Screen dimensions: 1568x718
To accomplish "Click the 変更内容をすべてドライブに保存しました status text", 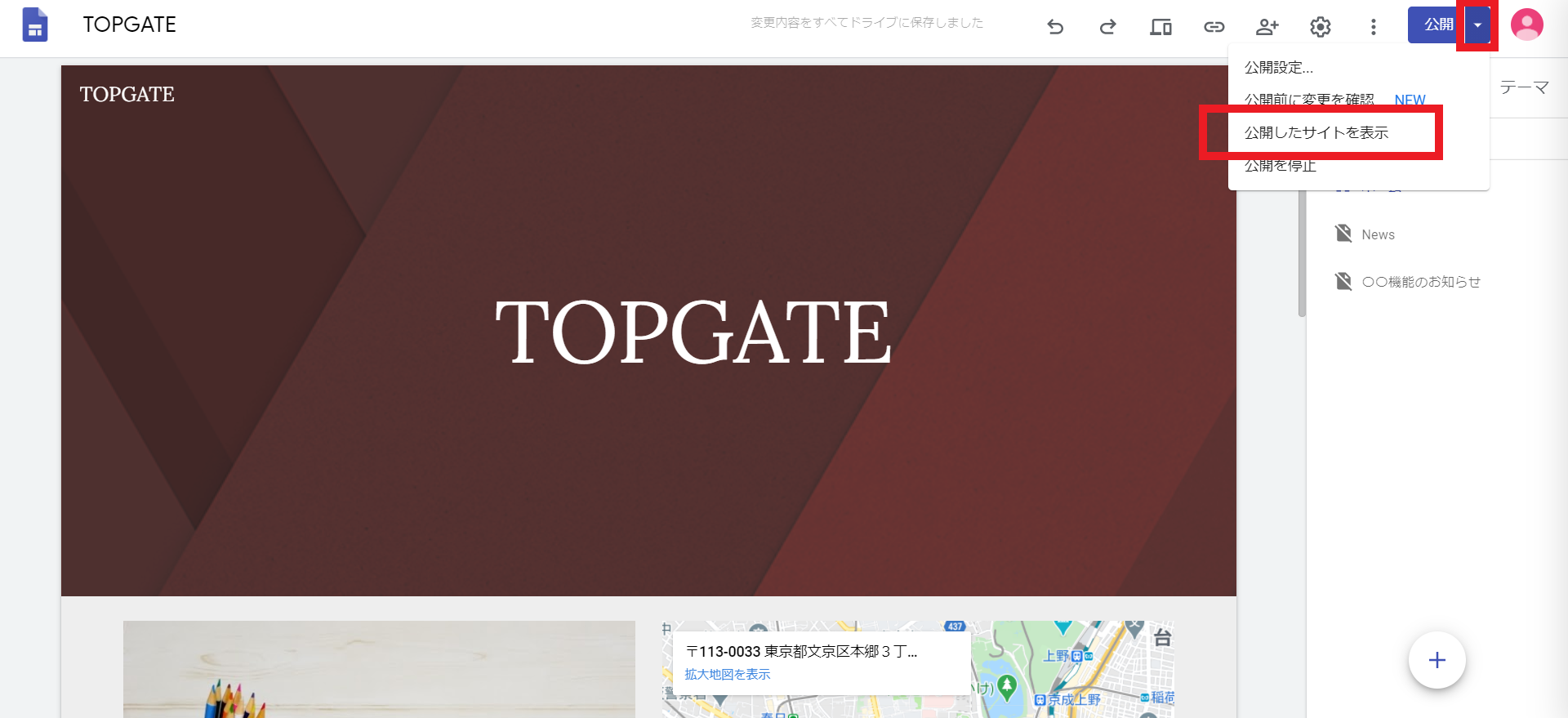I will point(866,23).
